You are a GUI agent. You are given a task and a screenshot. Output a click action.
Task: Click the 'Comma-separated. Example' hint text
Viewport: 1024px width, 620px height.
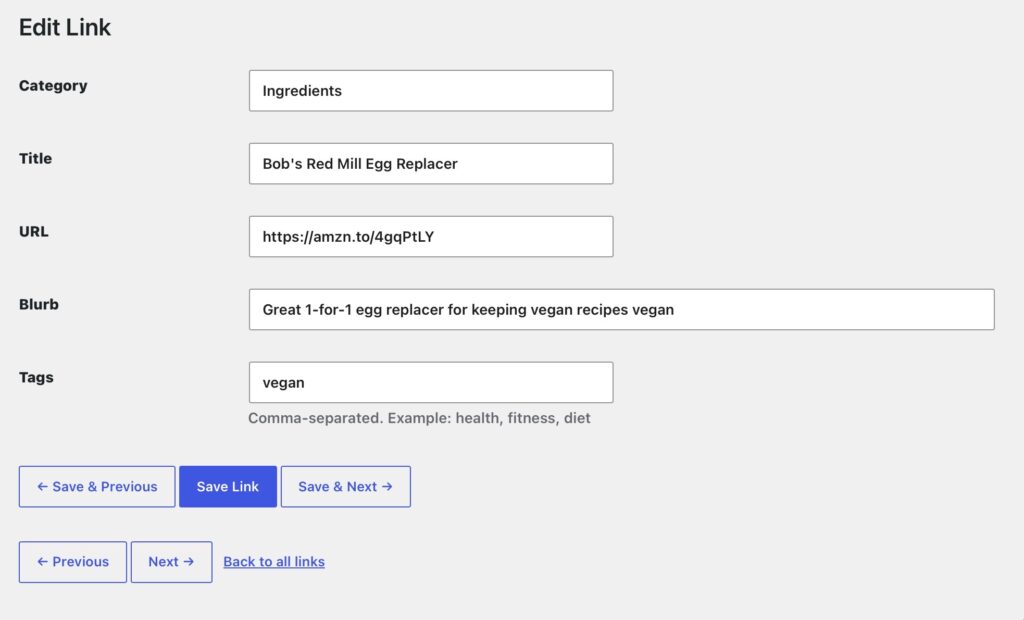tap(419, 418)
